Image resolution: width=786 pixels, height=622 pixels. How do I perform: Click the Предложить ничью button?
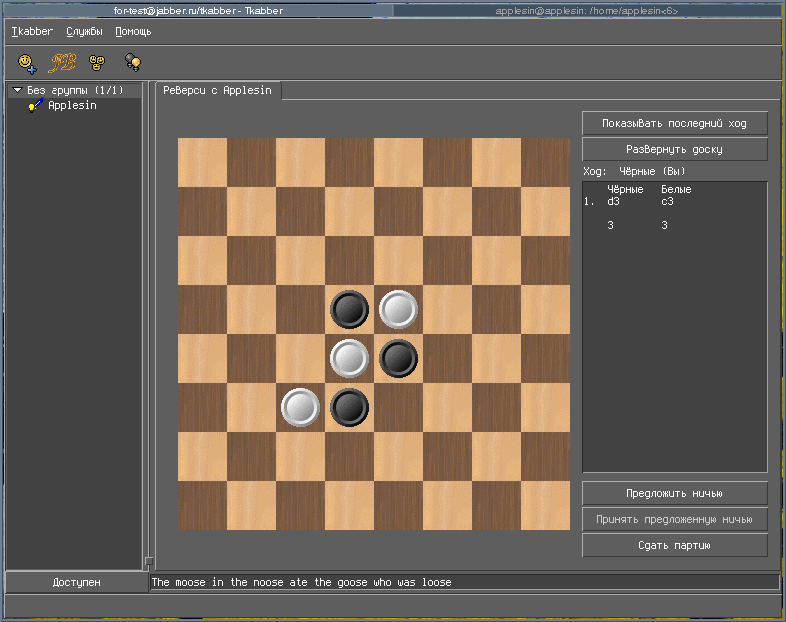point(674,493)
